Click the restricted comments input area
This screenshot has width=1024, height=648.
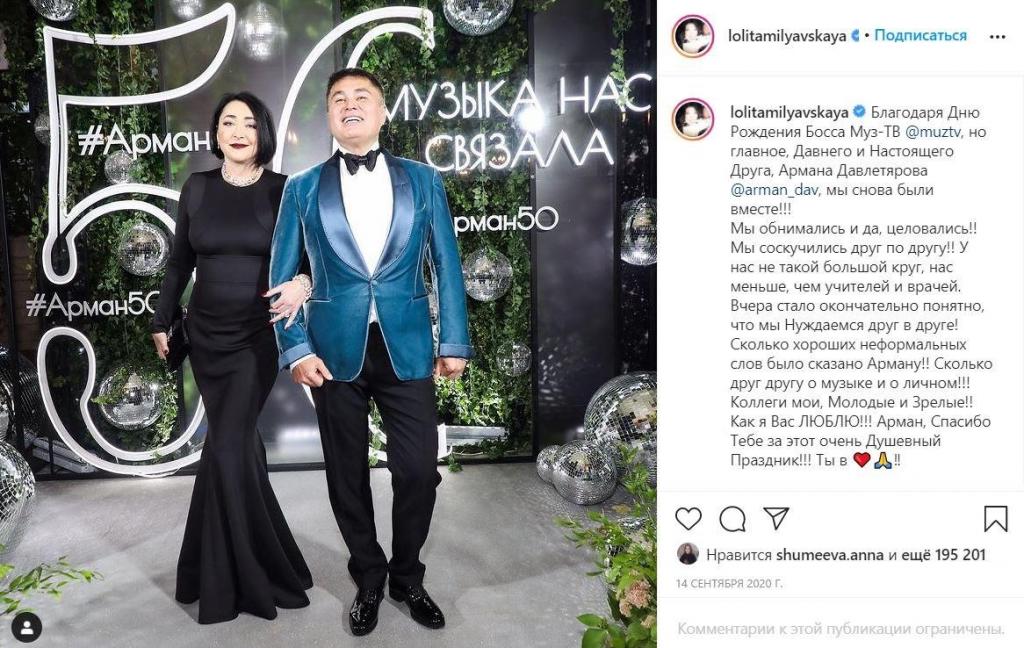[x=840, y=629]
